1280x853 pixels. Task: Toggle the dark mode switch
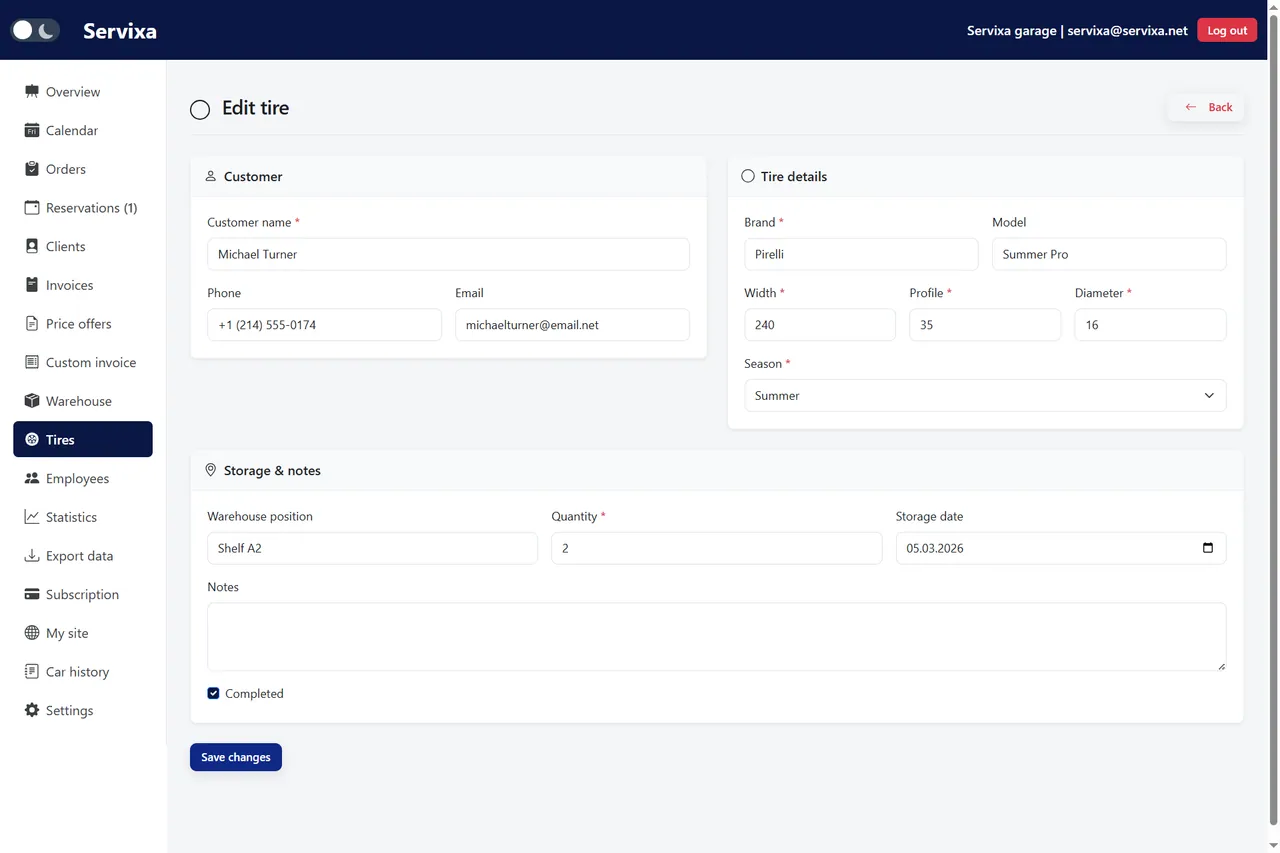tap(35, 30)
